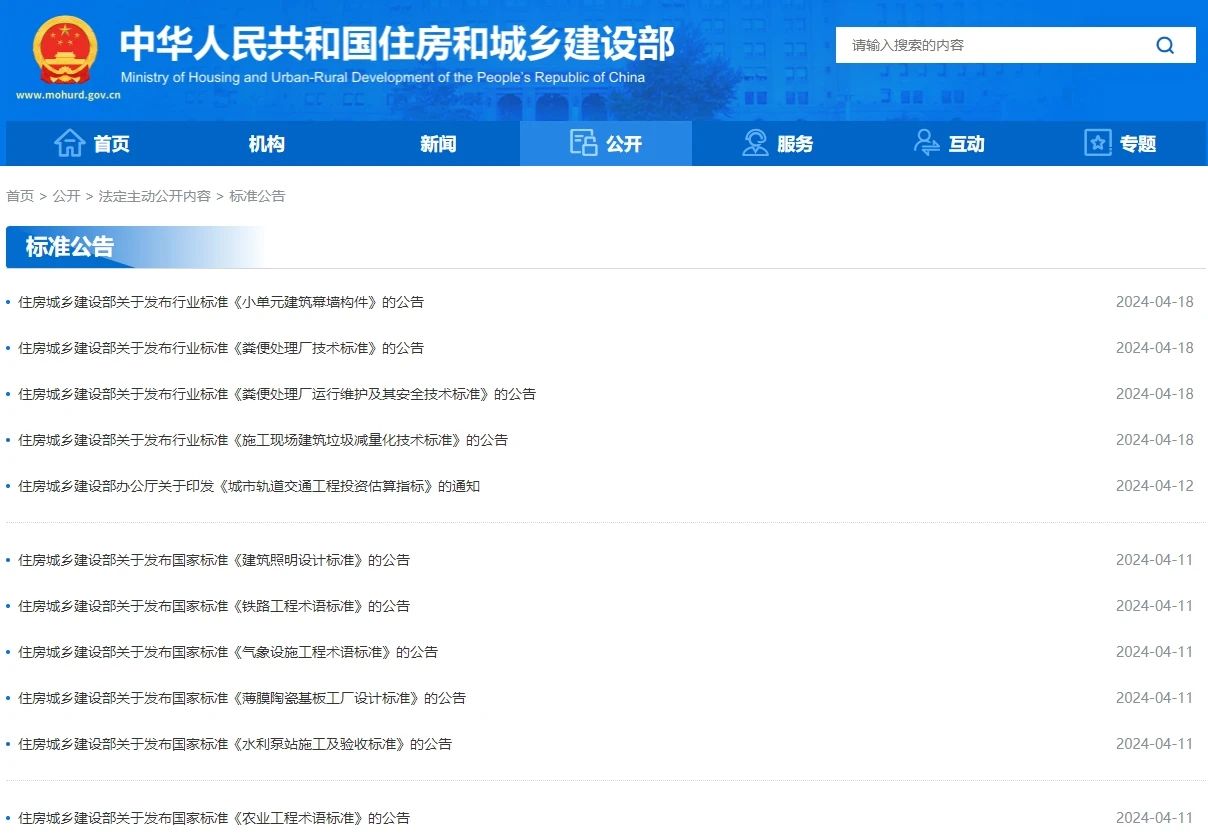Click the date 2024-04-18 beside 《小单元建筑幕墙构件》

coord(1155,302)
